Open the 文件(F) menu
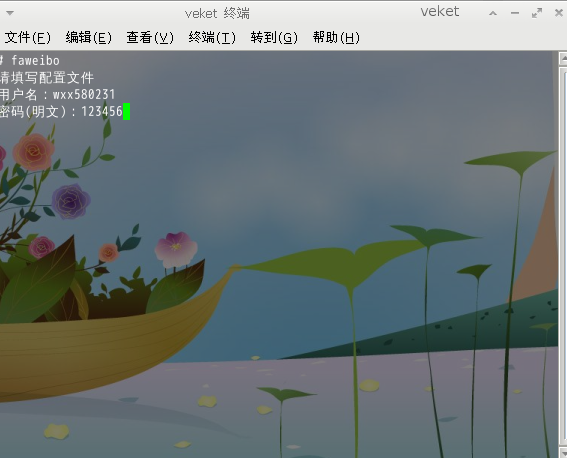Image resolution: width=567 pixels, height=458 pixels. (28, 37)
